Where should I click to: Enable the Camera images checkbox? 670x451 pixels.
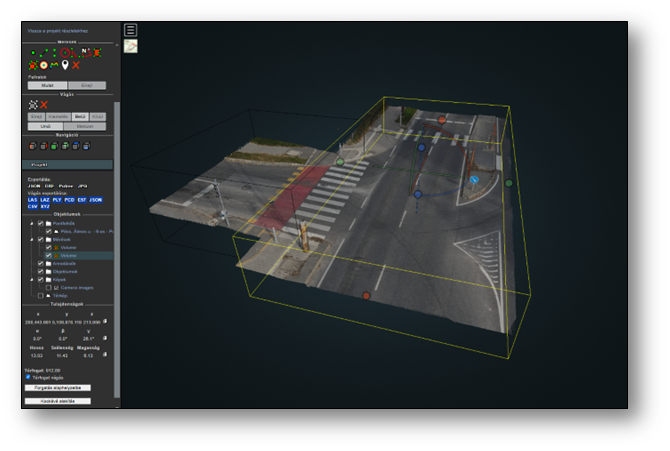pos(49,287)
